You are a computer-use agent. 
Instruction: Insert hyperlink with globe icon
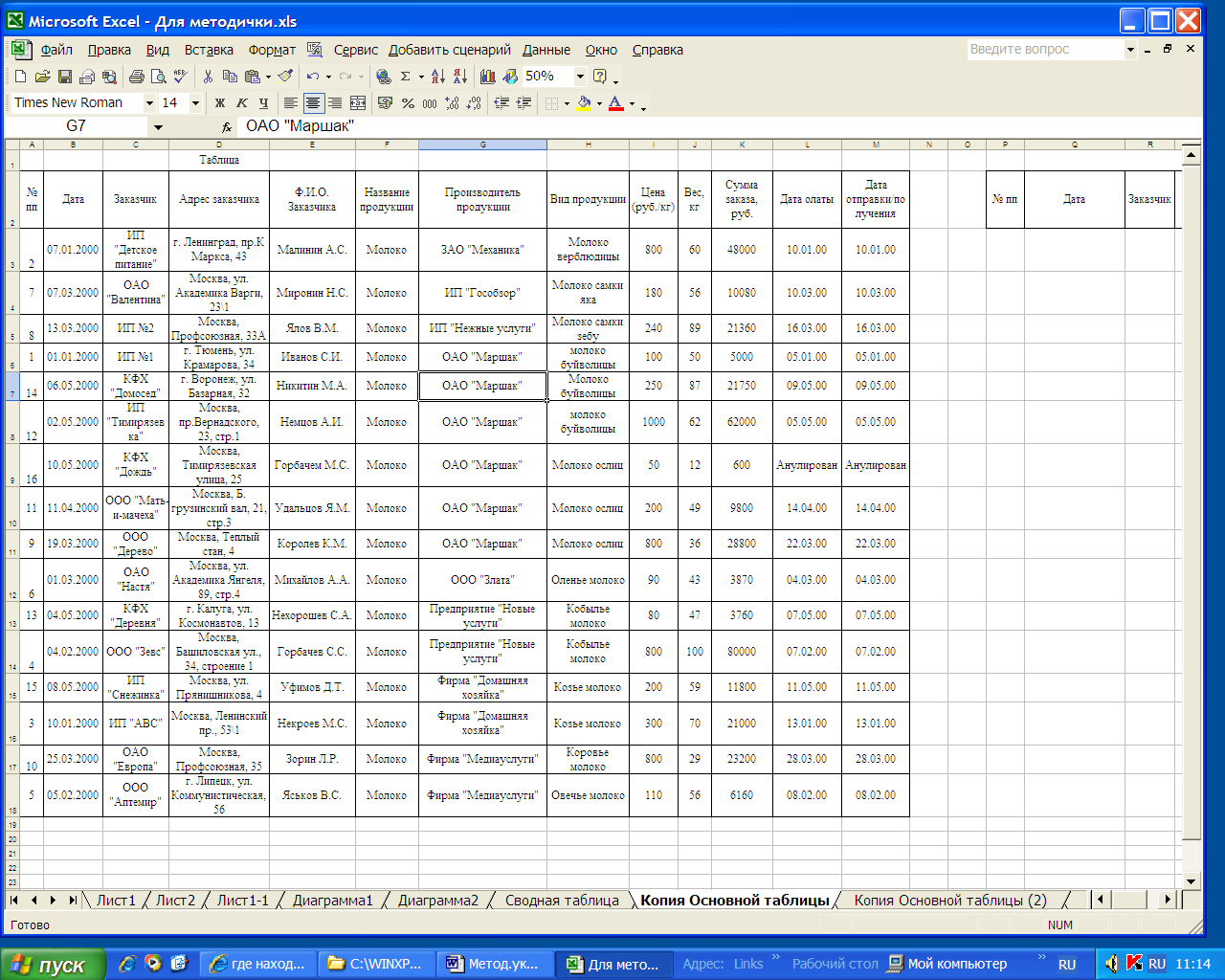(x=384, y=77)
